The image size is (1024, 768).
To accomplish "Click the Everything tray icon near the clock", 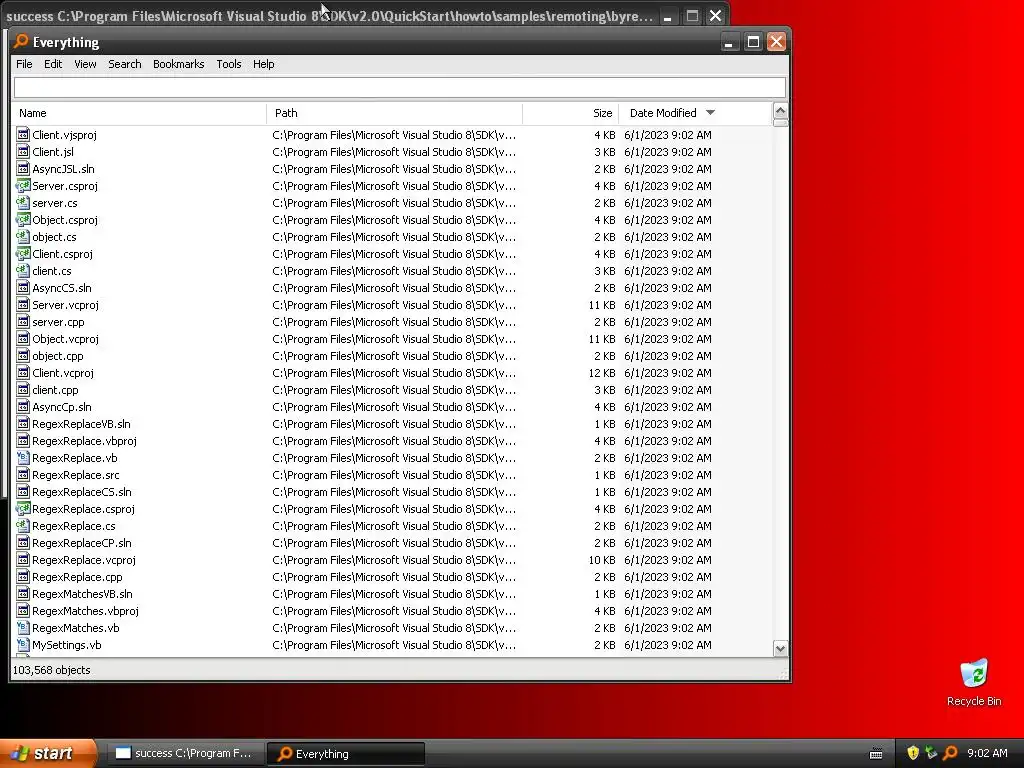I will (x=950, y=753).
